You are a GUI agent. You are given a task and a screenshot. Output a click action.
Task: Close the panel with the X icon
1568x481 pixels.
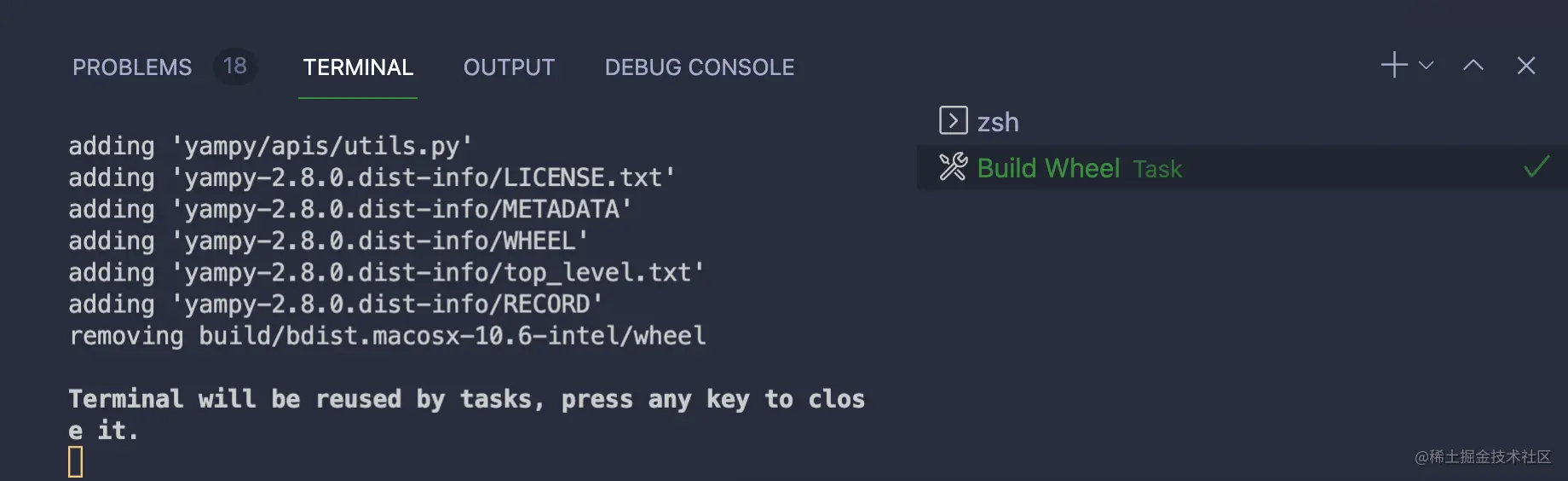[x=1525, y=66]
